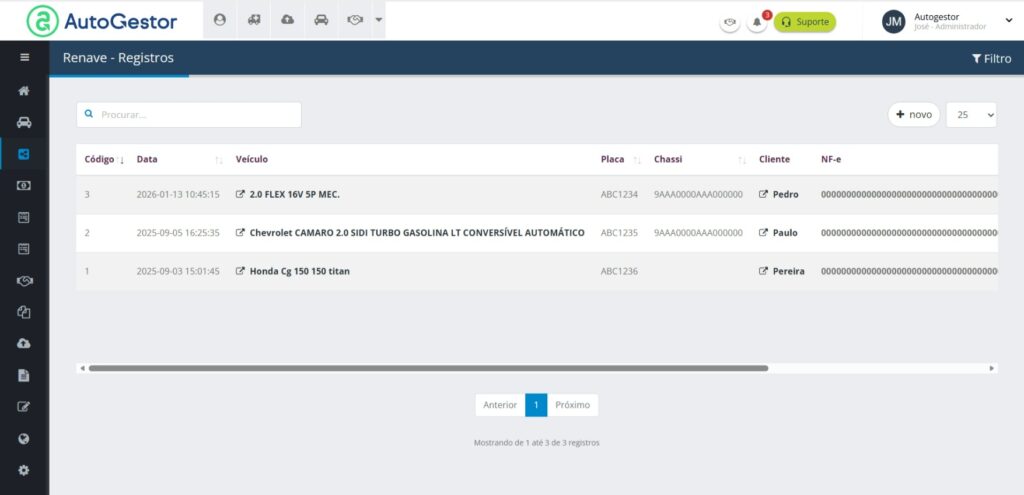The width and height of the screenshot is (1024, 495).
Task: Click the horizontal scrollbar under the table
Action: coord(428,368)
